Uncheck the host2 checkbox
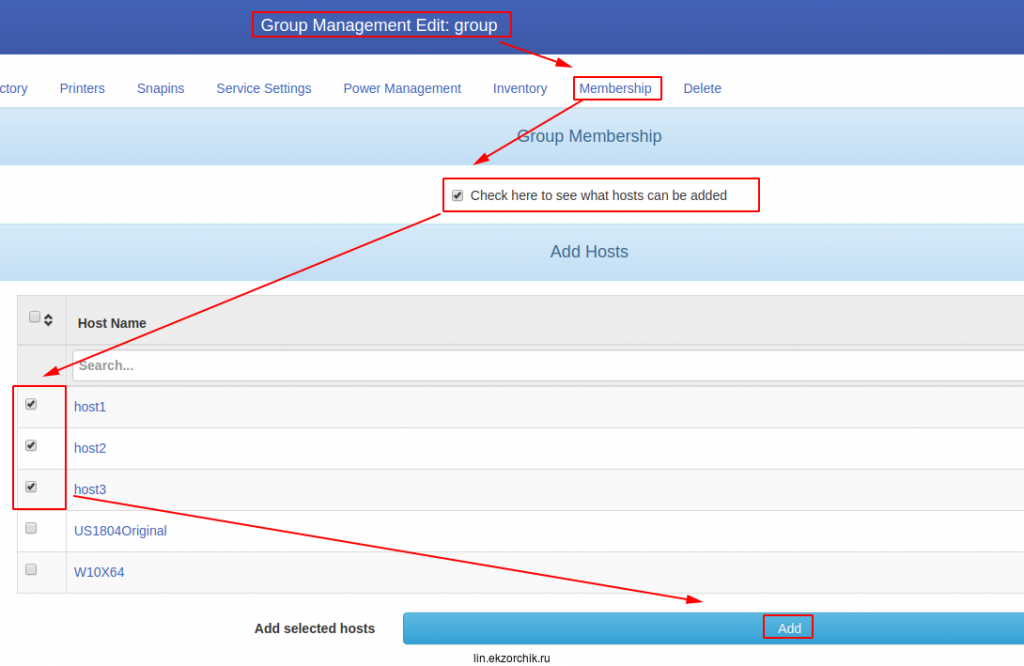This screenshot has width=1024, height=666. point(31,445)
